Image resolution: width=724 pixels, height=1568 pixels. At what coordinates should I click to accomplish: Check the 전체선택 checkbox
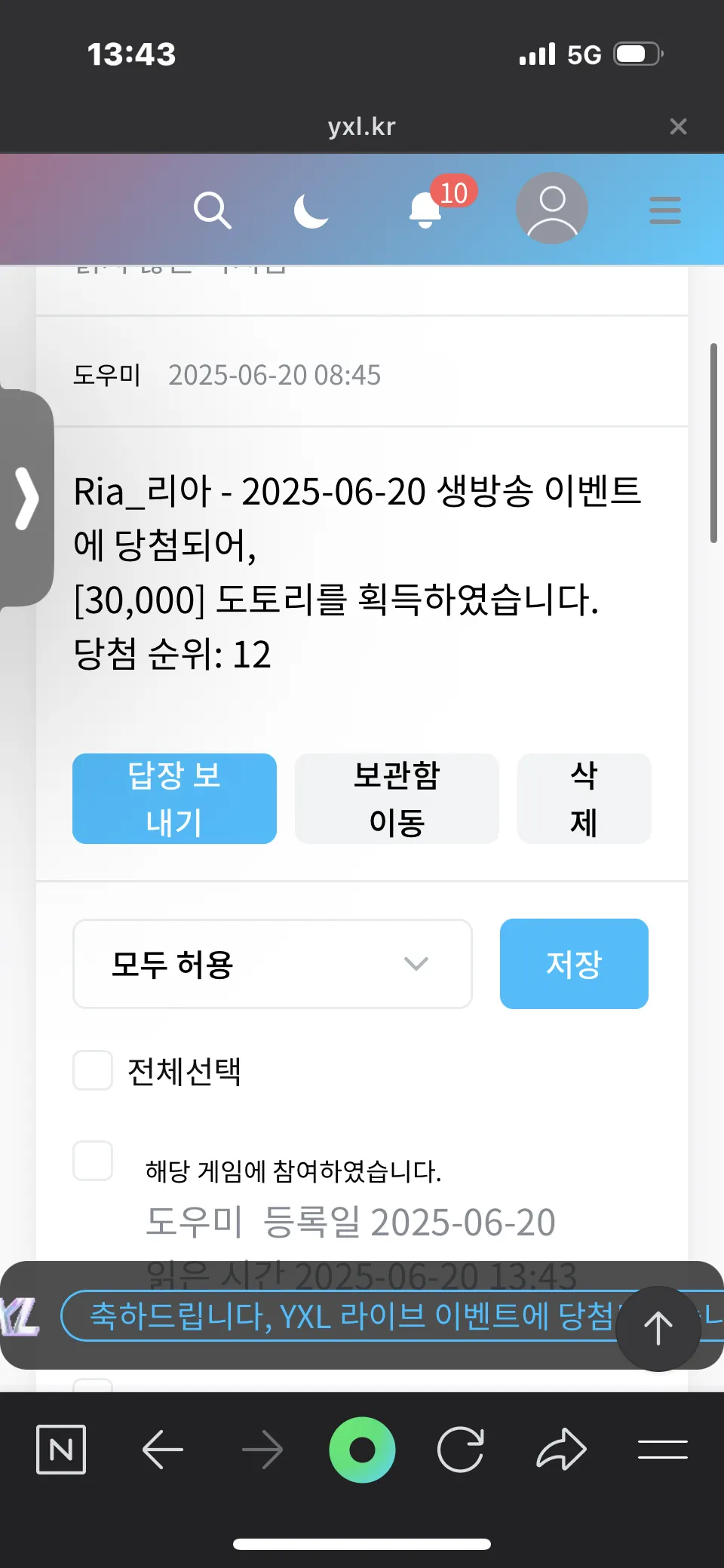(x=93, y=1070)
